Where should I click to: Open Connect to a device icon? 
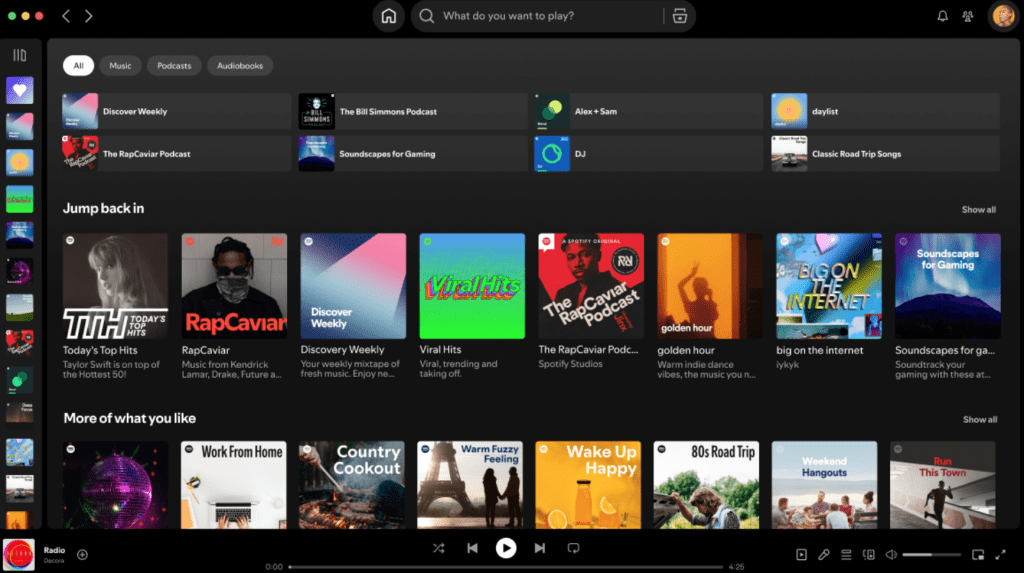(x=869, y=555)
